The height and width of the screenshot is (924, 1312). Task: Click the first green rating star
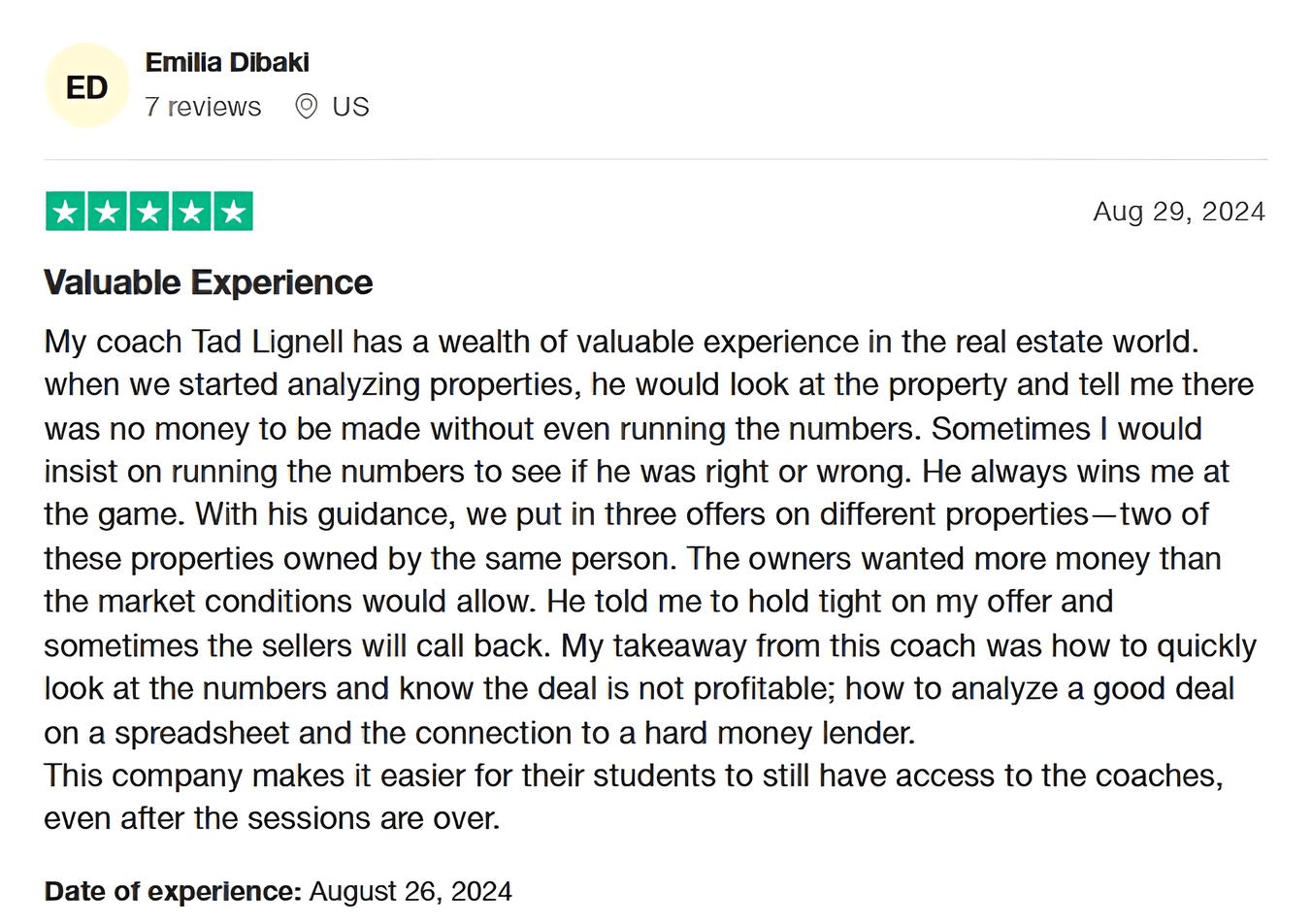pos(65,212)
